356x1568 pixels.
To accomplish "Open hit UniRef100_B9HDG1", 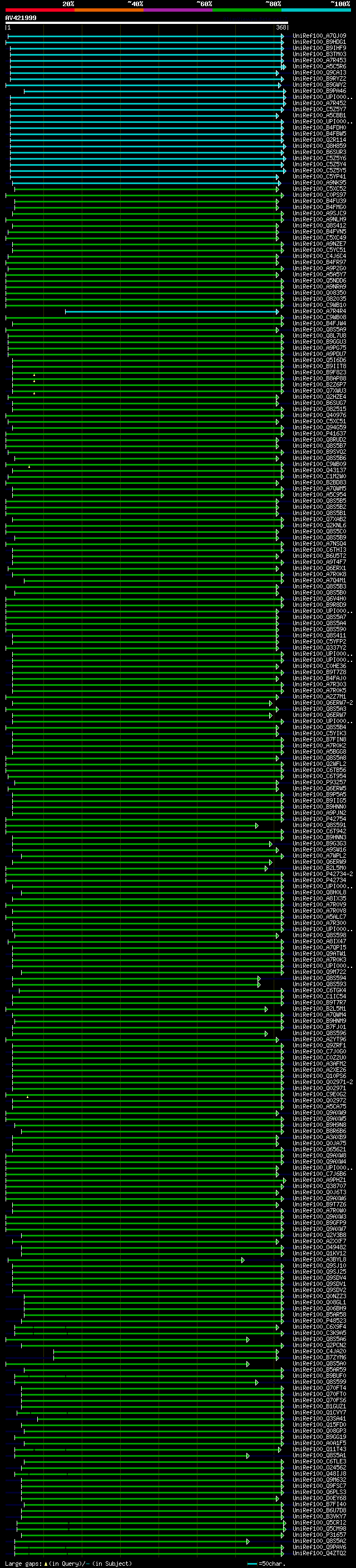I will tap(319, 42).
